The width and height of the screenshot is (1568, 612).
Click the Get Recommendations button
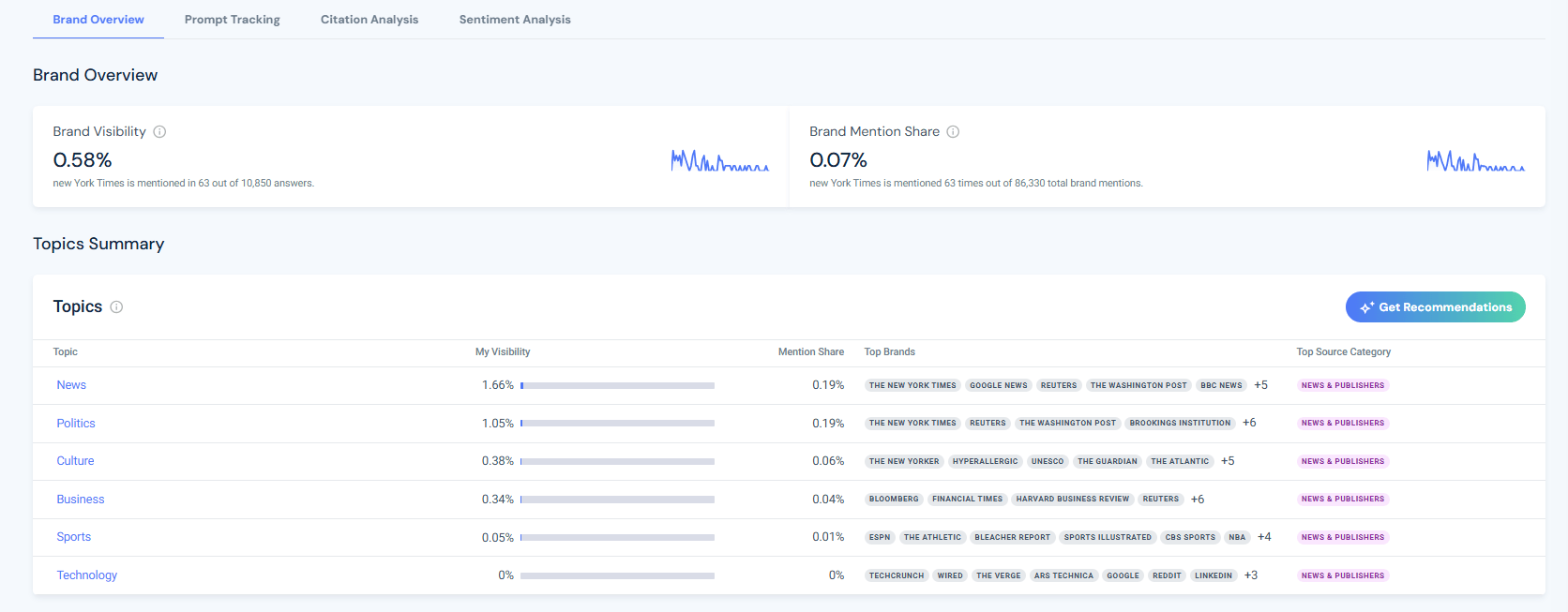tap(1436, 307)
